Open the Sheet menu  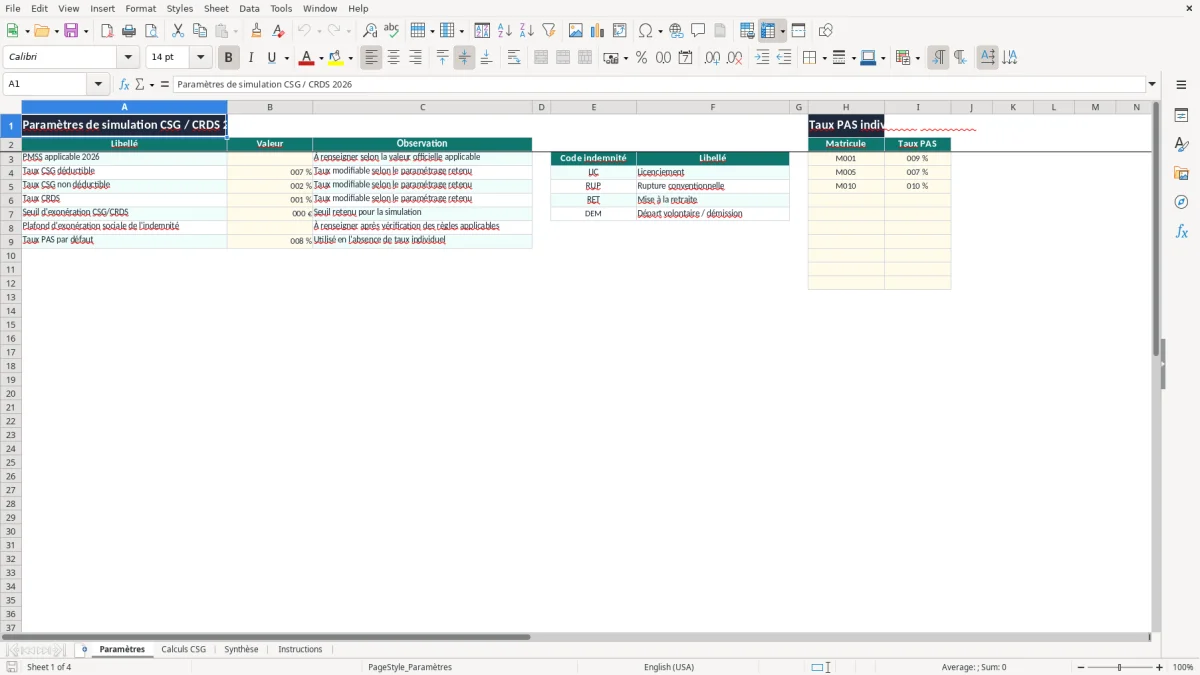tap(216, 8)
